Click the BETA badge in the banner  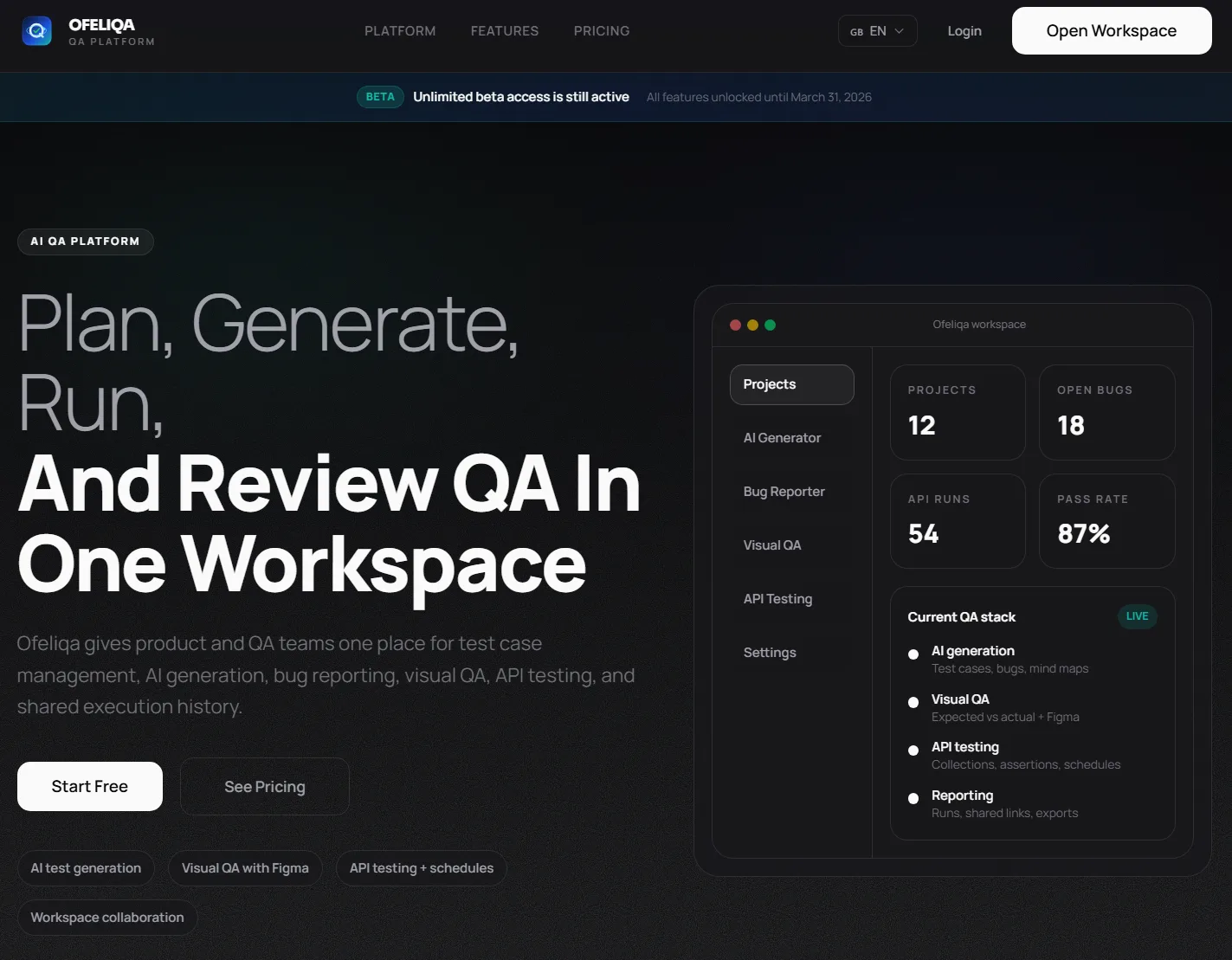point(379,96)
